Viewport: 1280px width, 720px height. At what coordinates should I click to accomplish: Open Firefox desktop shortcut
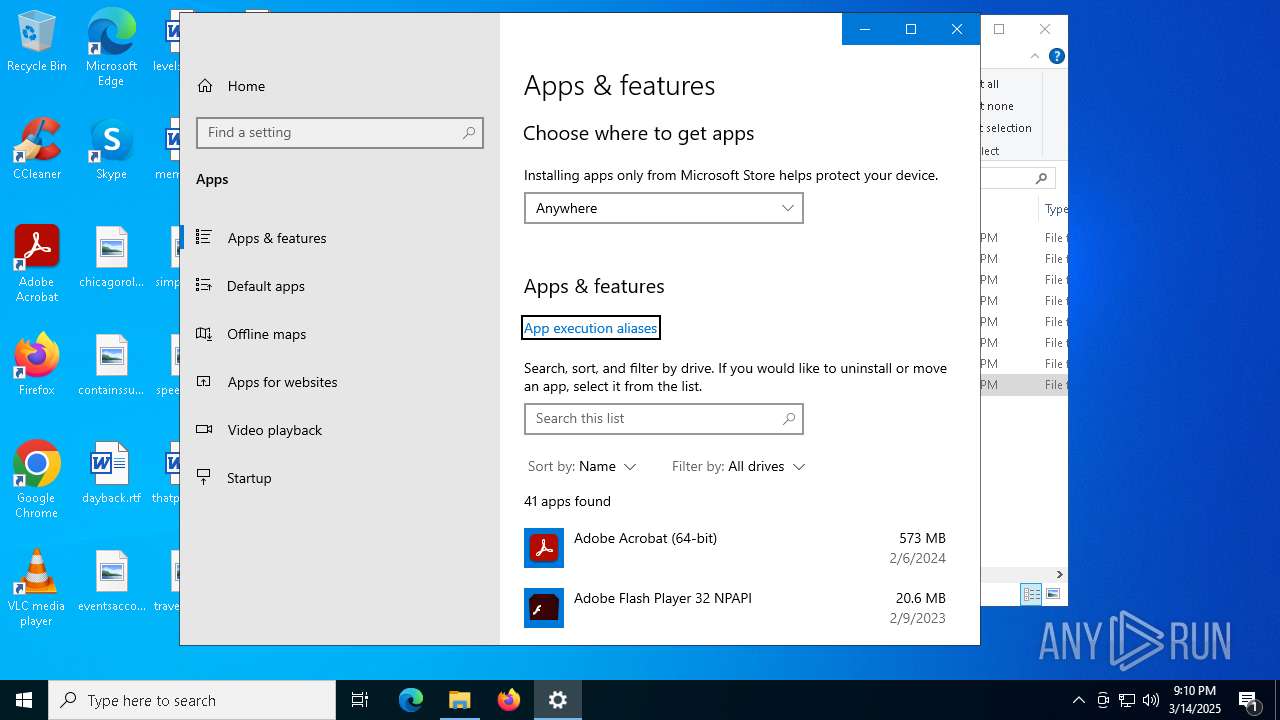(37, 365)
